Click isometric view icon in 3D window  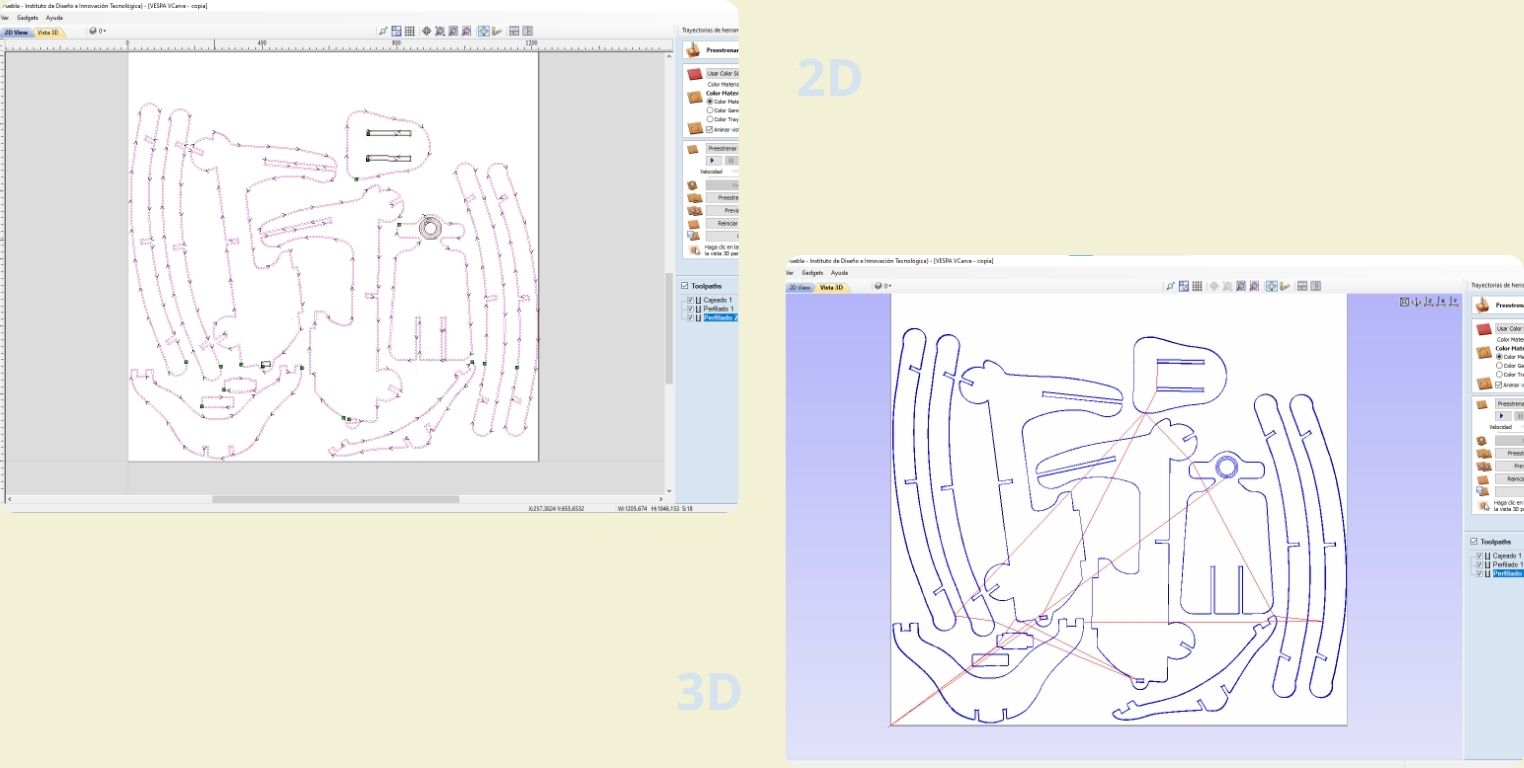[1416, 301]
